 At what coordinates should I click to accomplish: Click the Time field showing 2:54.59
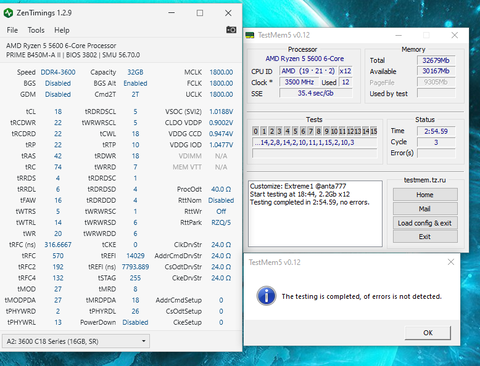coord(436,131)
